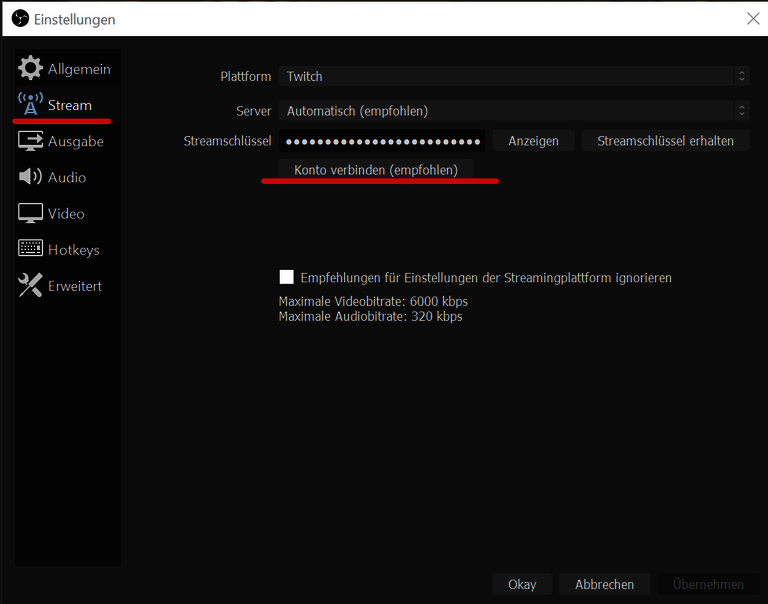Focus the Streamschlüssel password field
This screenshot has height=604, width=768.
tap(382, 141)
